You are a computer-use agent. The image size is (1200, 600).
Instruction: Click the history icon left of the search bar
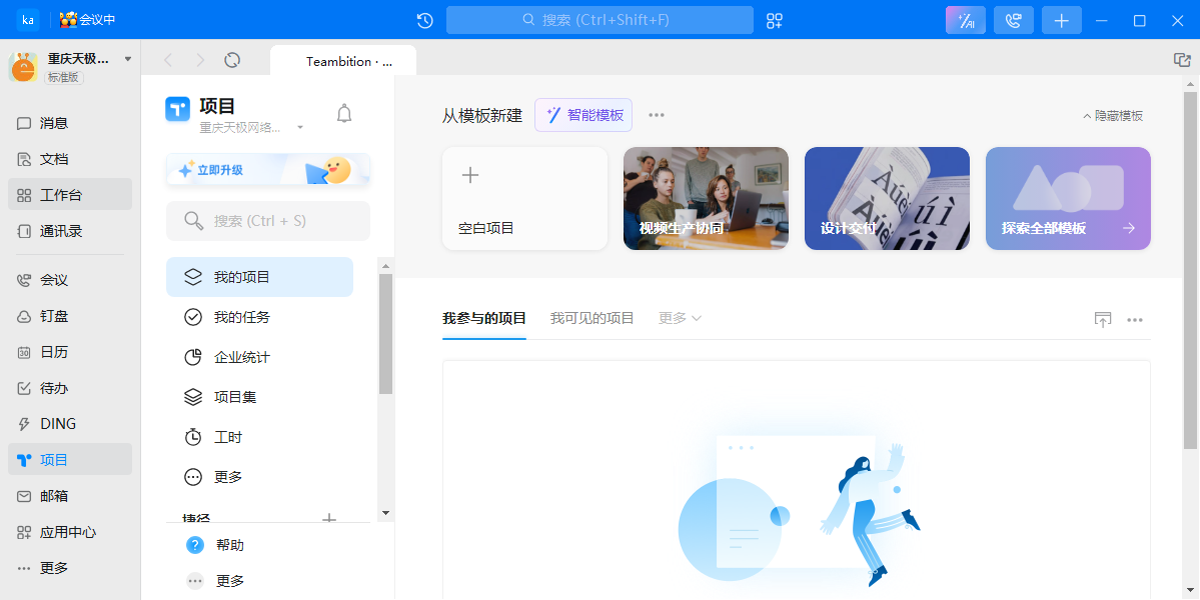click(424, 19)
